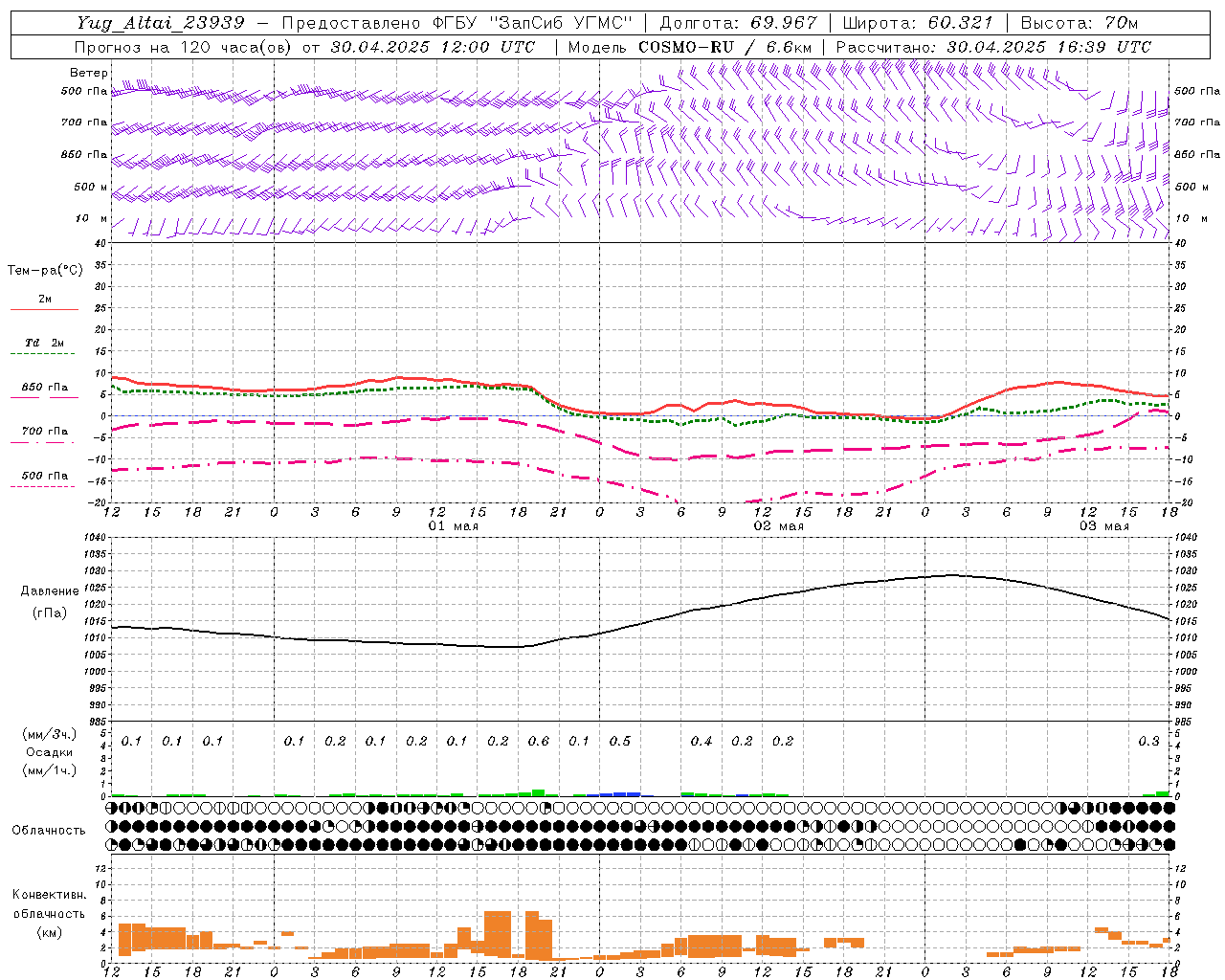The image size is (1225, 980).
Task: Click the Тем-ра(°C) temperature section label
Action: pos(45,271)
